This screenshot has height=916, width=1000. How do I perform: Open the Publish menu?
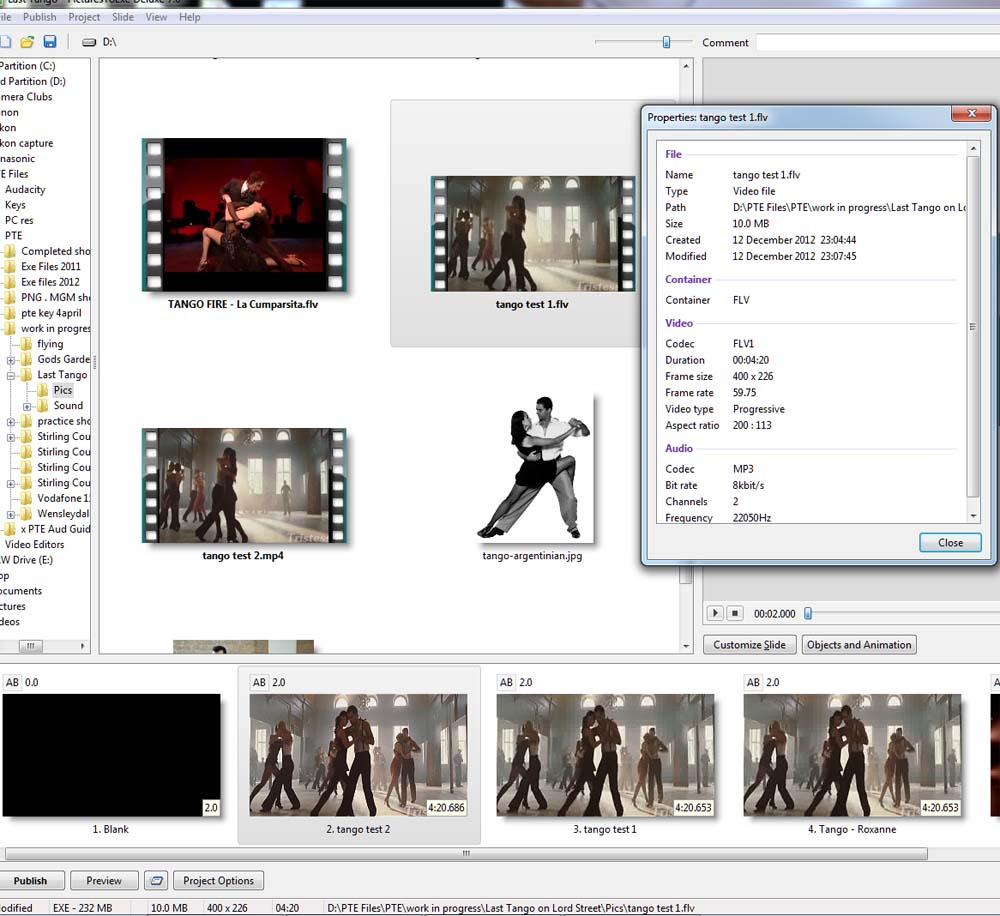[x=40, y=17]
